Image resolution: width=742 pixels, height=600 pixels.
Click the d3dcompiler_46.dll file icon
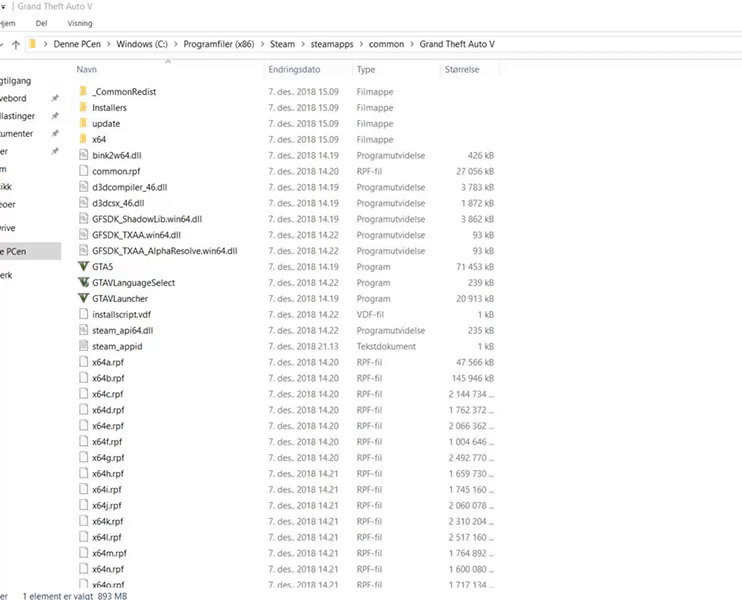pos(83,187)
